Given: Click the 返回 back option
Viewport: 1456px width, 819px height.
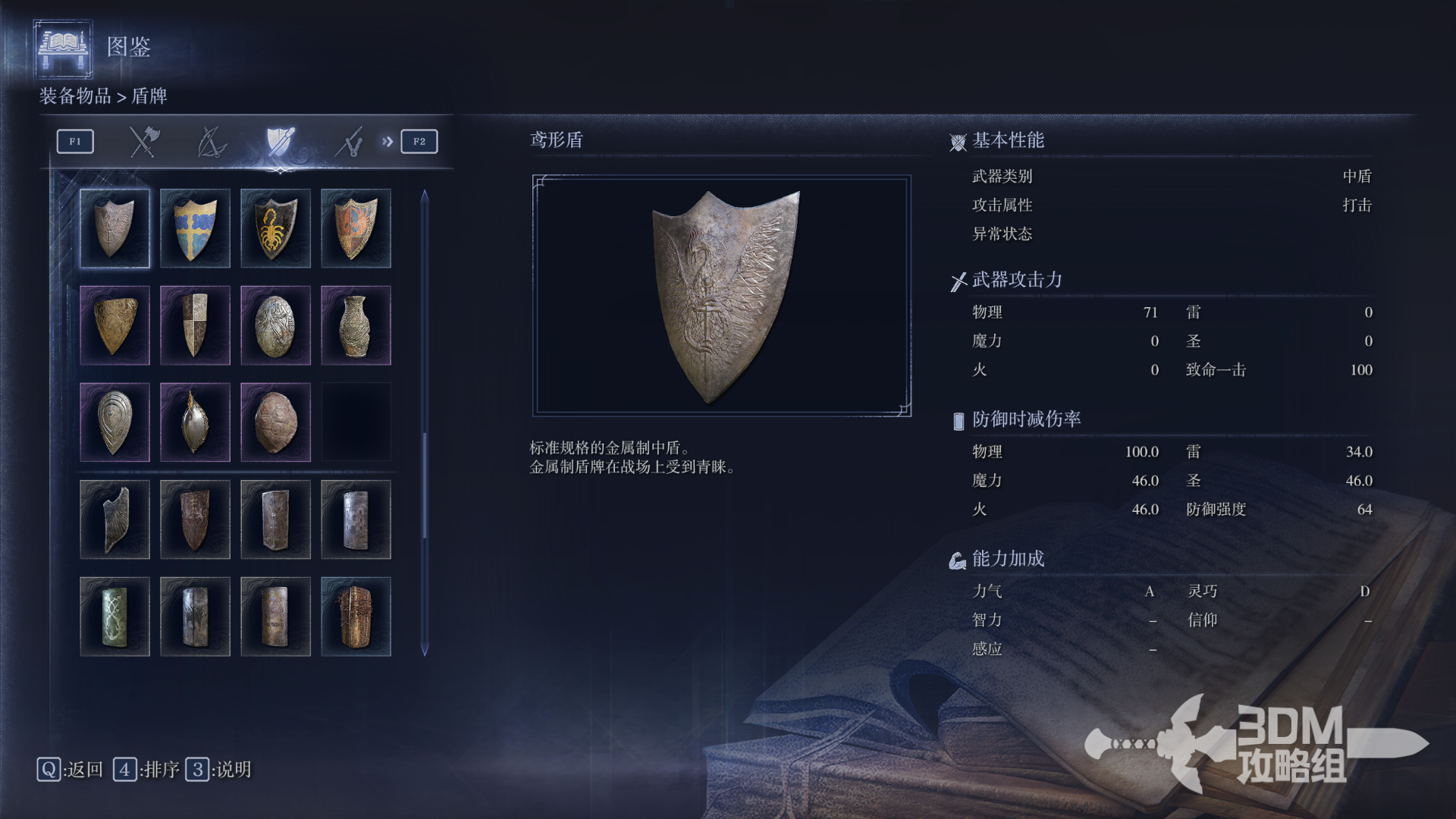Looking at the screenshot, I should pos(70,770).
